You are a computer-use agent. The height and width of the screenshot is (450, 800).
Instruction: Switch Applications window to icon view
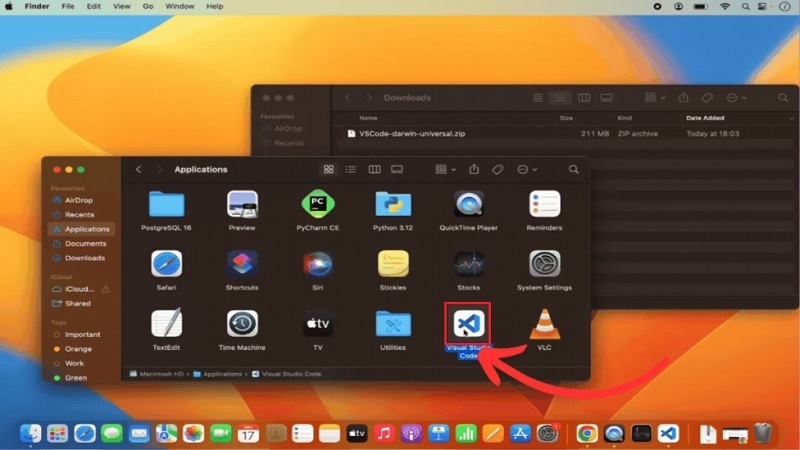[329, 169]
